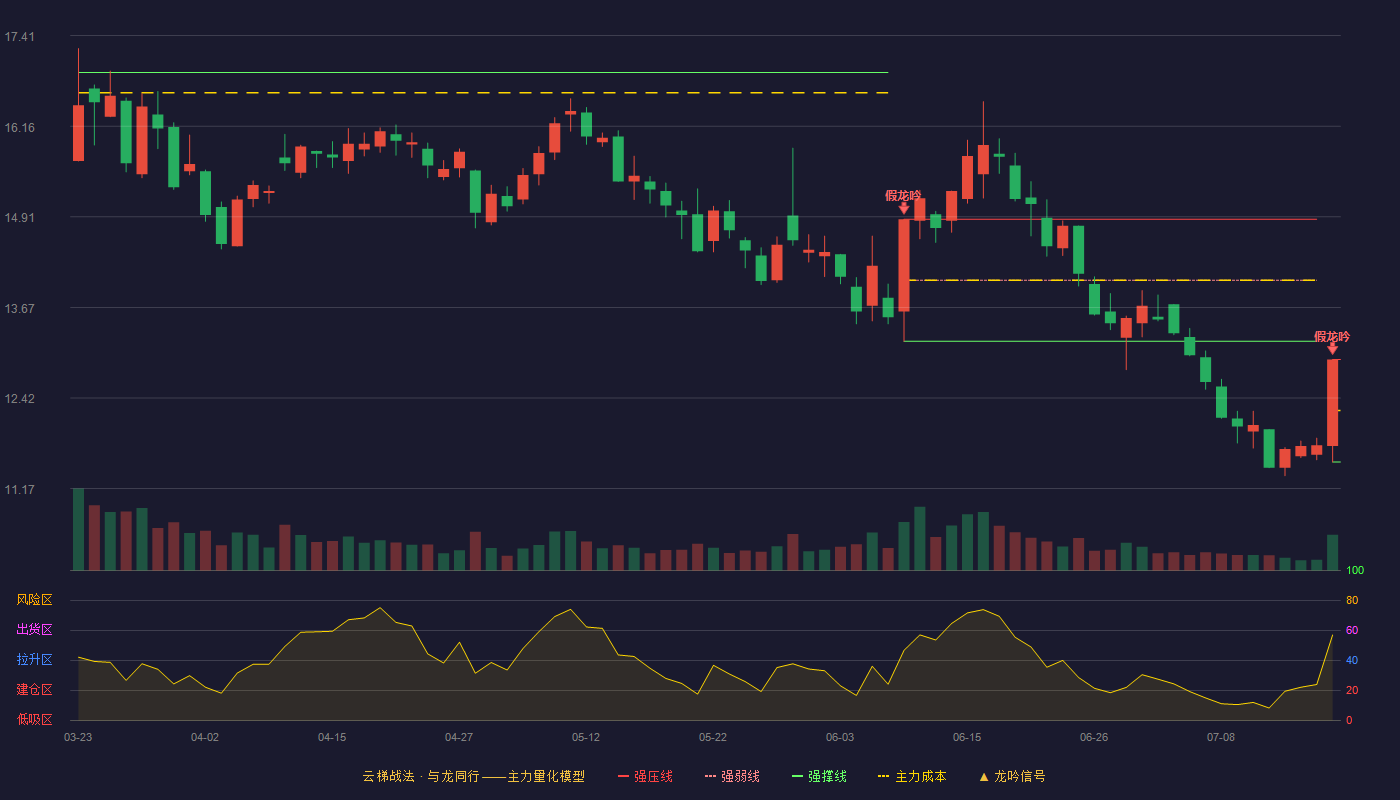This screenshot has width=1400, height=800.
Task: Click the orange 80 indicator axis value
Action: tap(1352, 601)
